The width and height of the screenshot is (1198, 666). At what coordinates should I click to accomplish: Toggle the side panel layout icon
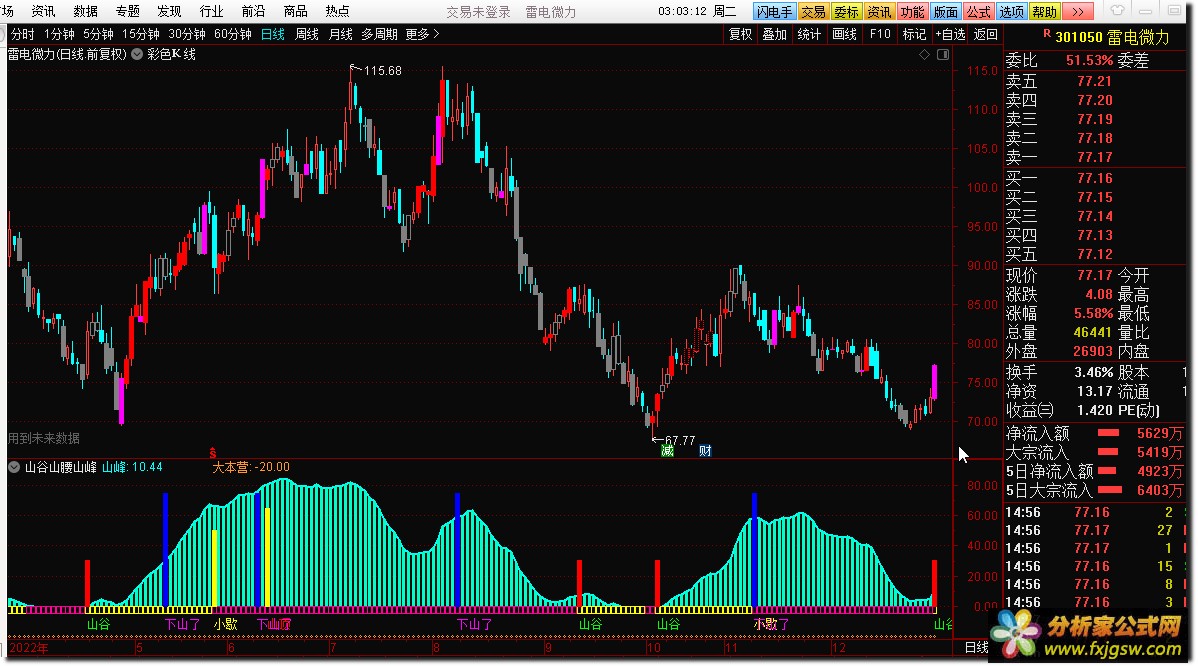943,54
